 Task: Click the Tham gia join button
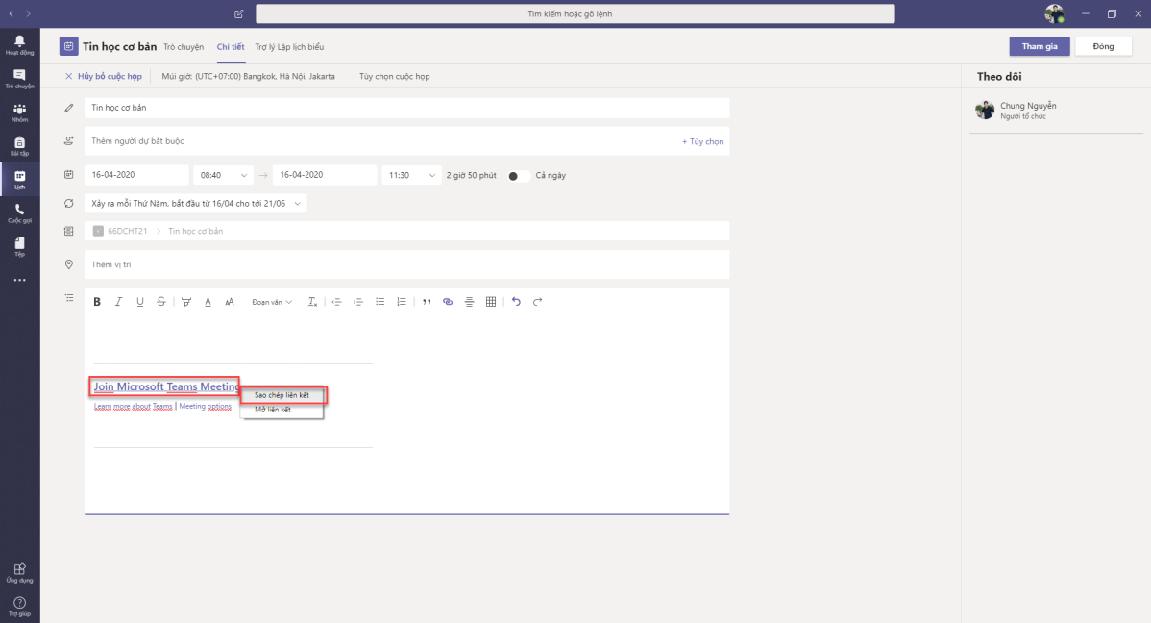(1039, 46)
